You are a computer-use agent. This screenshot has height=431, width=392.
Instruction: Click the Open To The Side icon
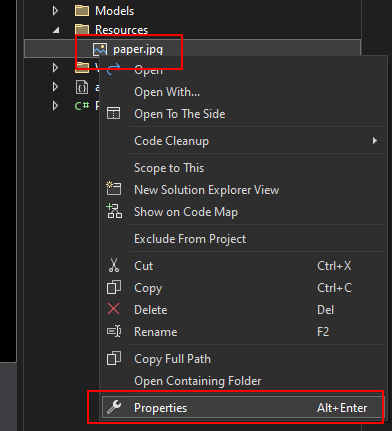tap(113, 113)
